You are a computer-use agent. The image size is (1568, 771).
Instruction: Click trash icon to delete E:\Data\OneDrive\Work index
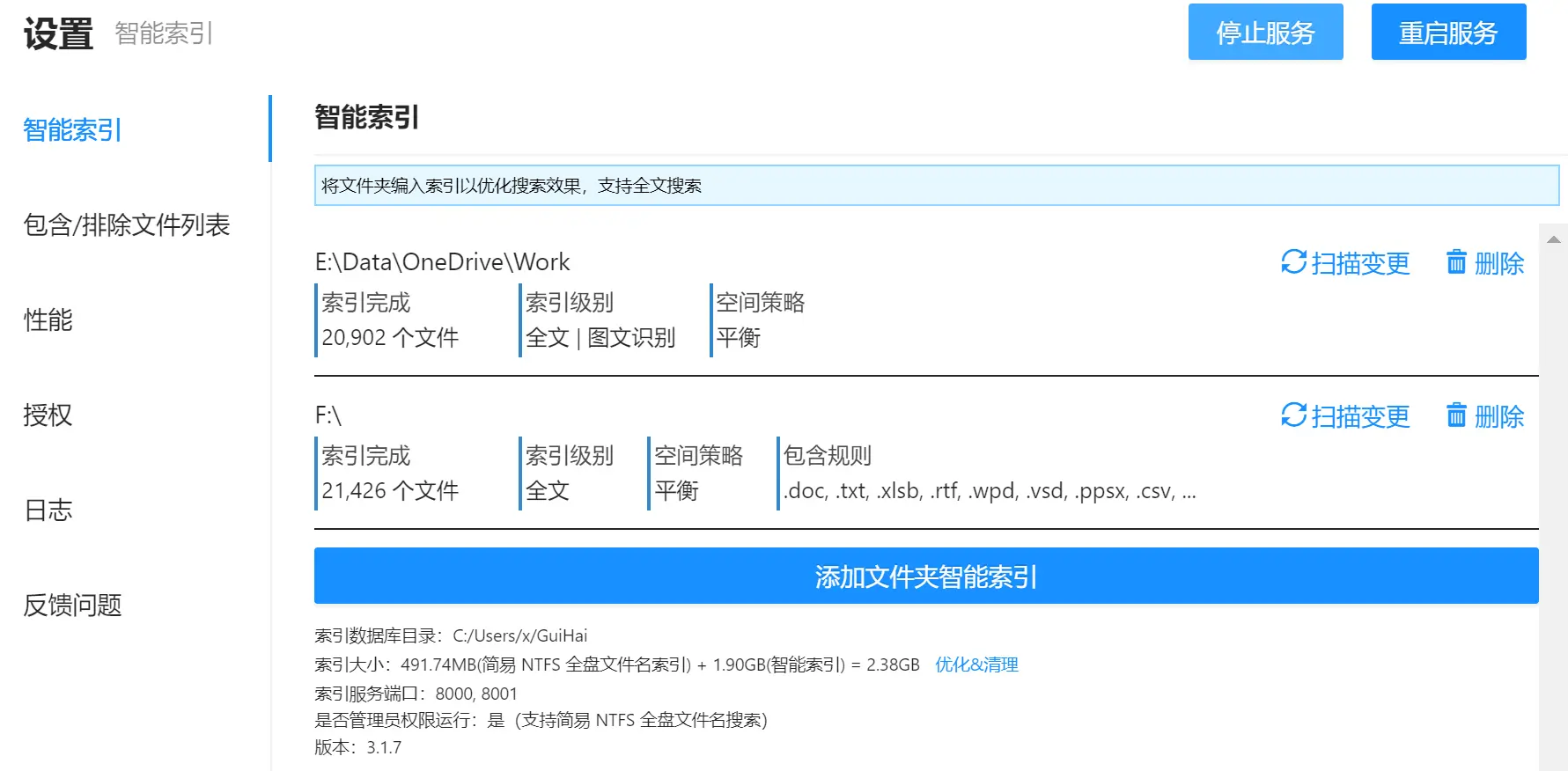tap(1457, 262)
